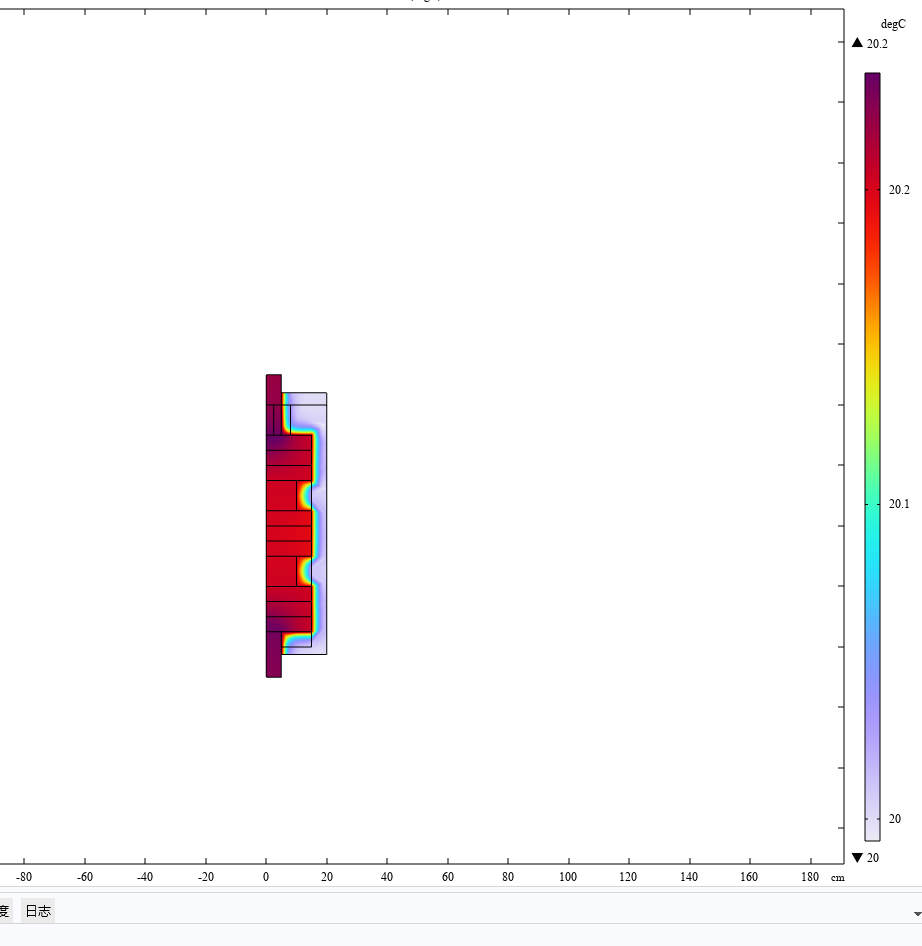Click the x-axis tick label 60
922x946 pixels.
click(448, 877)
